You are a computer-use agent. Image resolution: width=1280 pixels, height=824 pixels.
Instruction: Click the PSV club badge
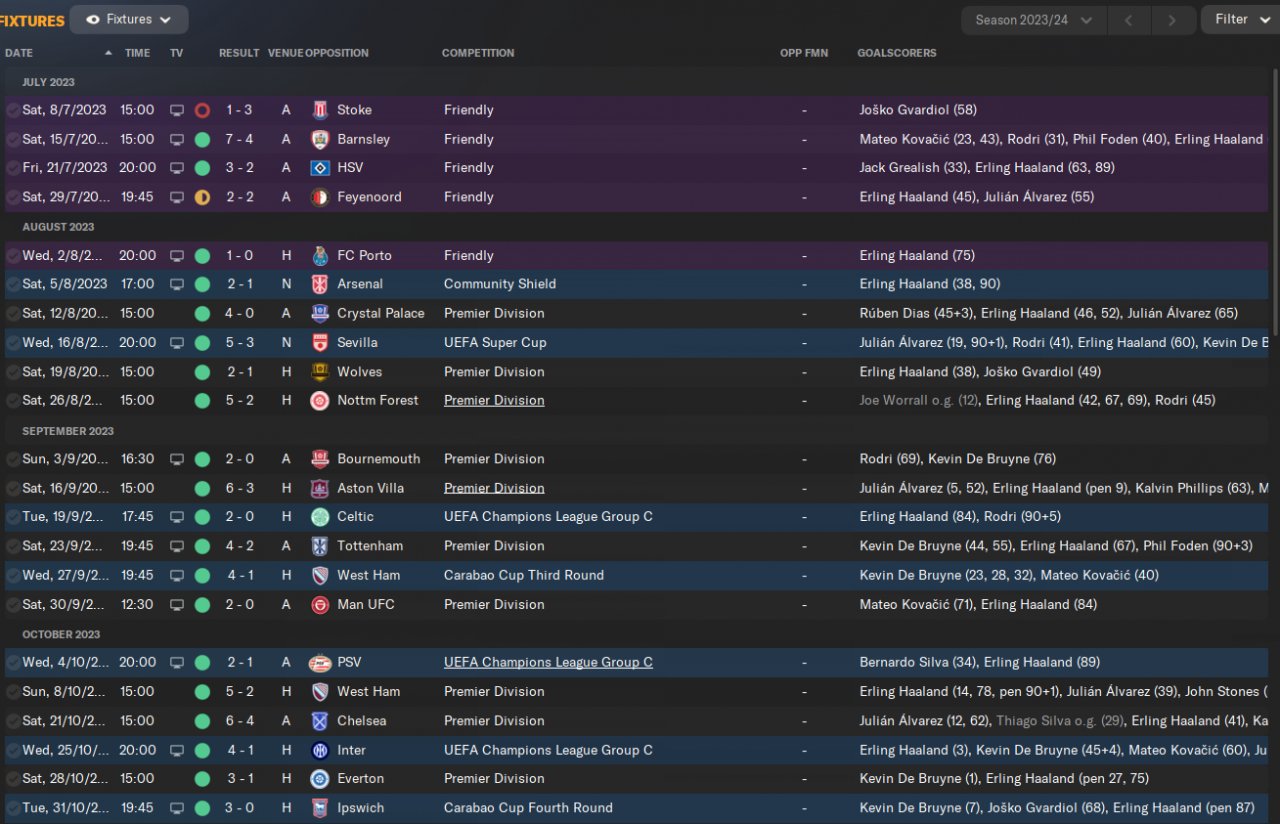(320, 662)
